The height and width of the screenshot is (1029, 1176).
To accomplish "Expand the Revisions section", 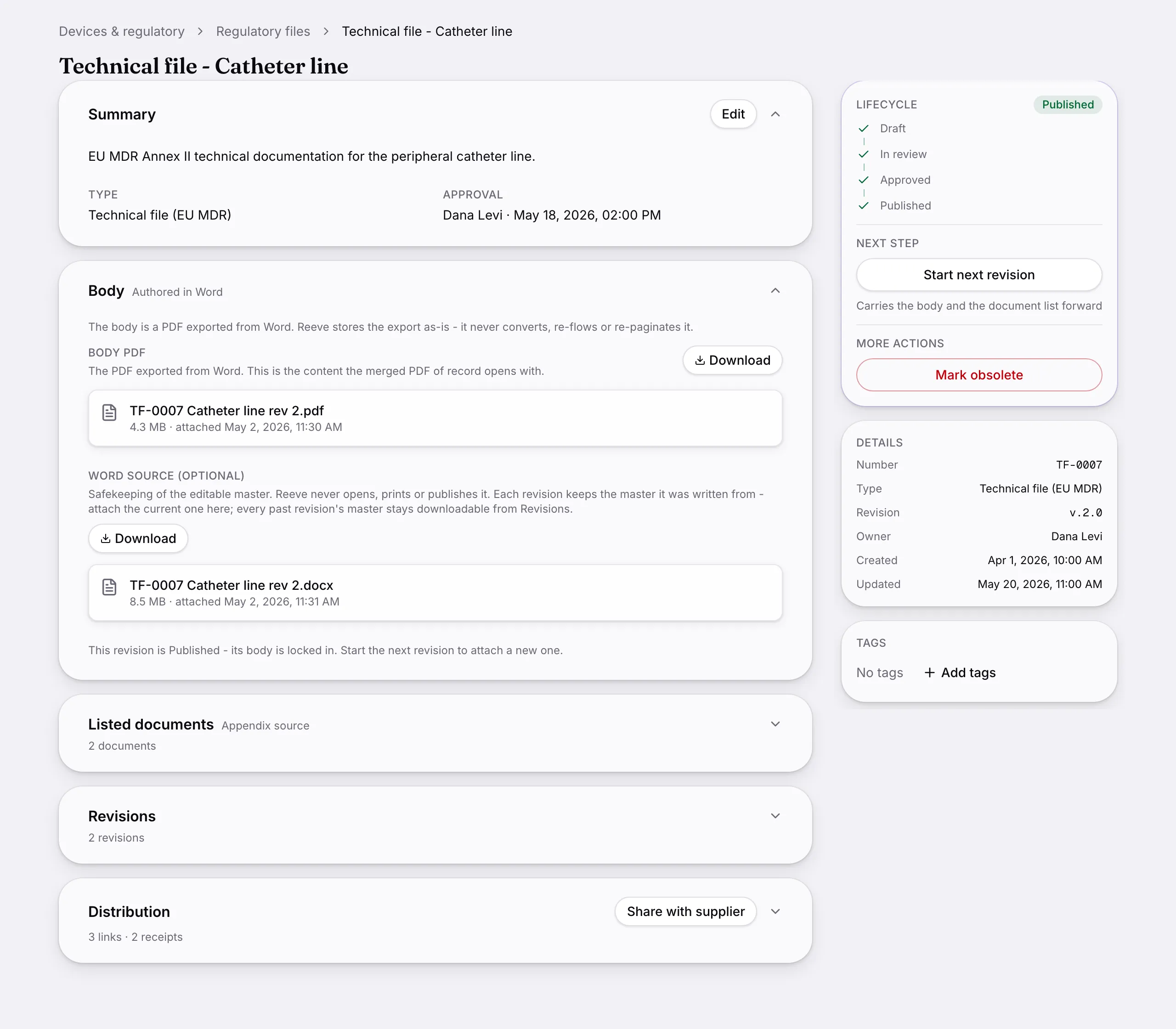I will 775,816.
